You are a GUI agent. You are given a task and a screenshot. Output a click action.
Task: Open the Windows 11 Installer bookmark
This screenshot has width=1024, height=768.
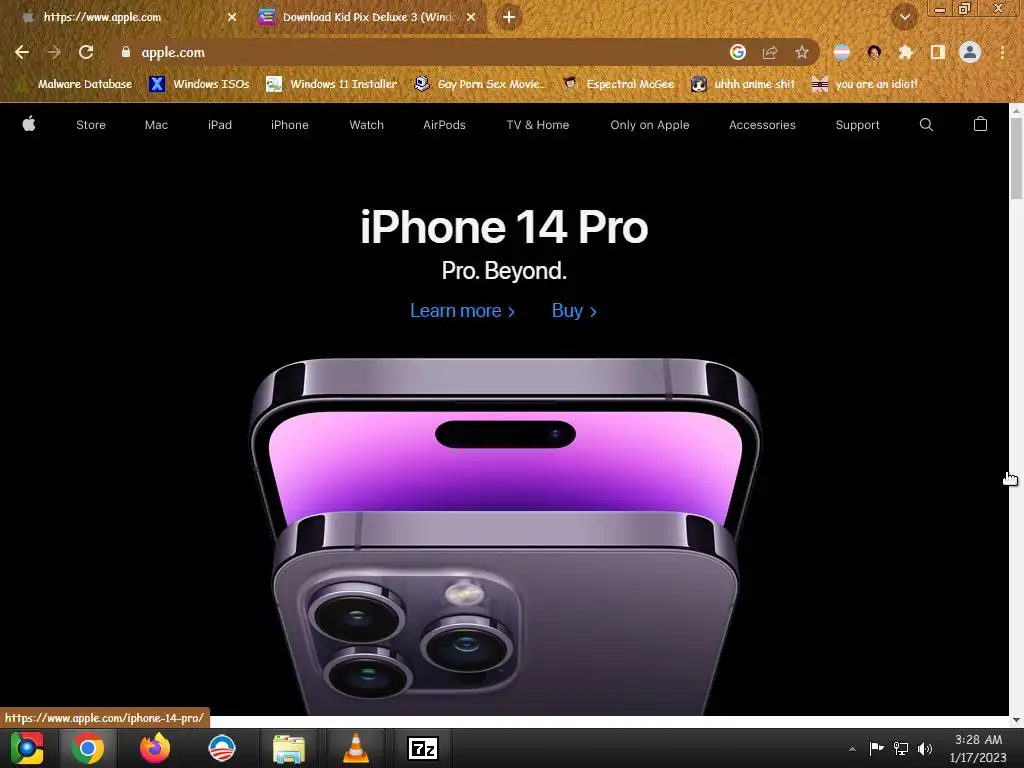click(x=332, y=84)
